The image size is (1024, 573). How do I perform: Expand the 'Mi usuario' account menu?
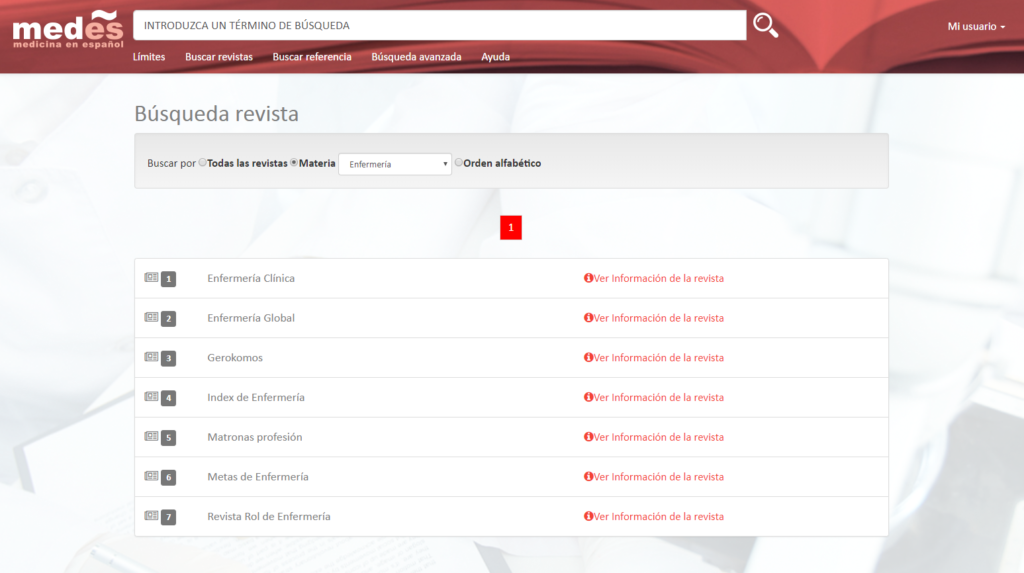(976, 26)
